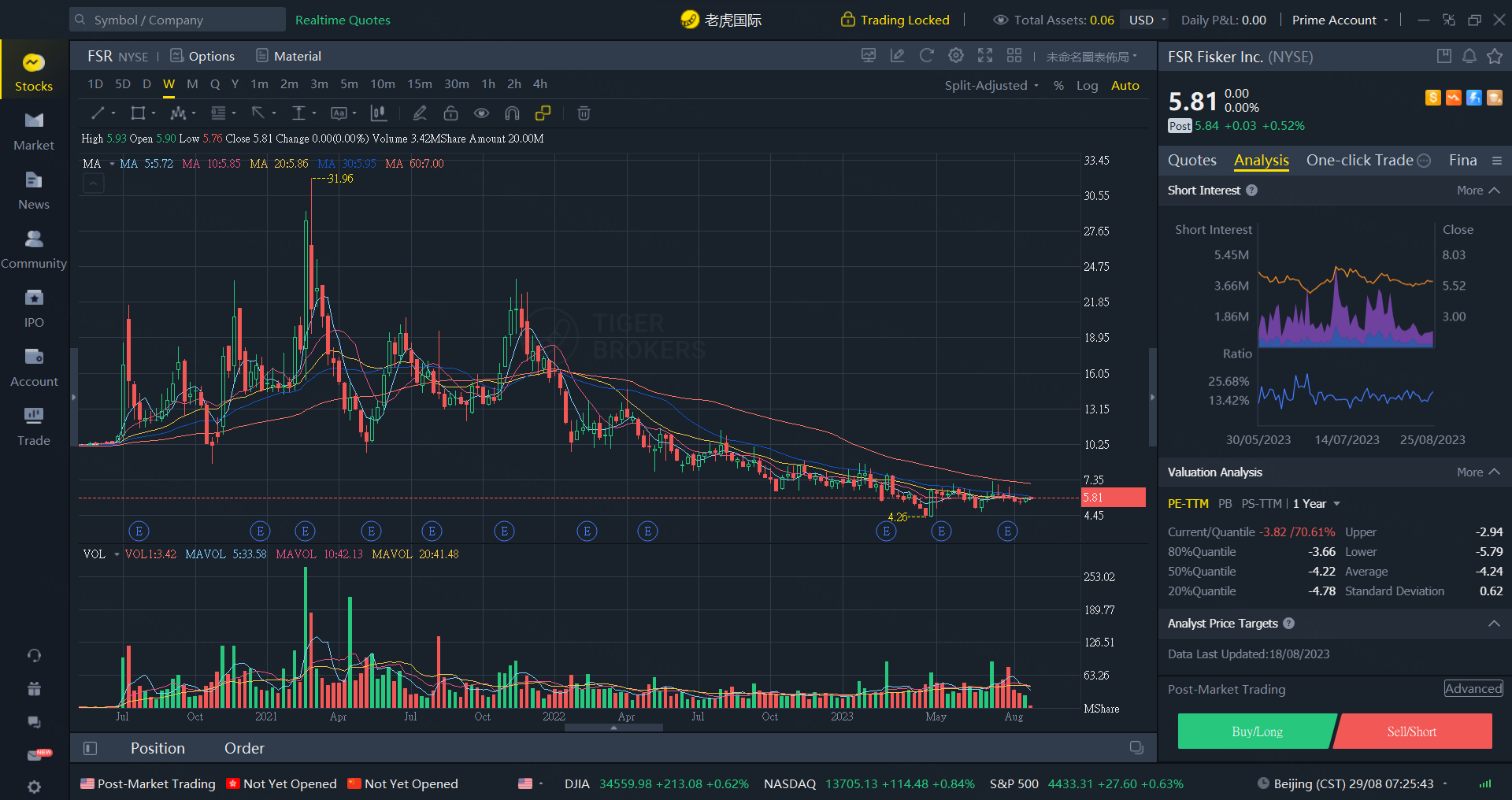Click the Buy/Long button
The width and height of the screenshot is (1512, 800).
coord(1257,731)
